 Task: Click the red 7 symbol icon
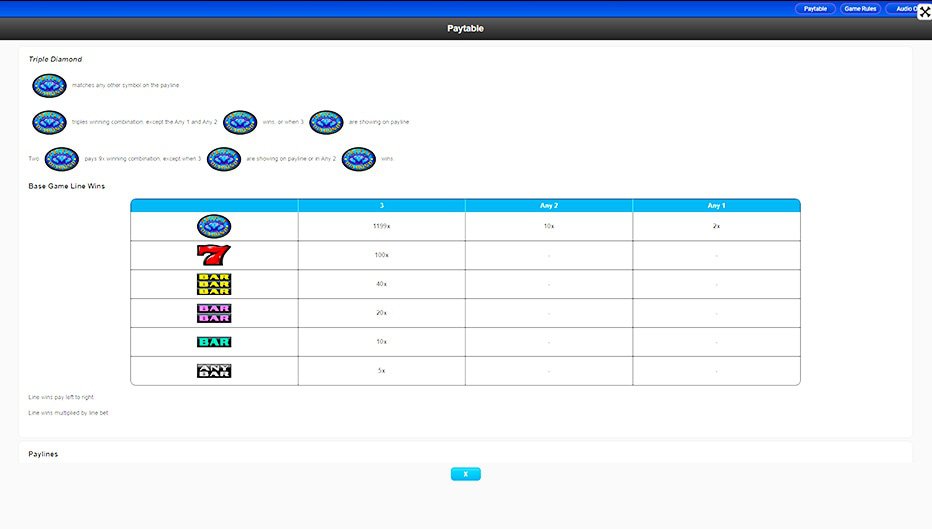click(x=214, y=255)
